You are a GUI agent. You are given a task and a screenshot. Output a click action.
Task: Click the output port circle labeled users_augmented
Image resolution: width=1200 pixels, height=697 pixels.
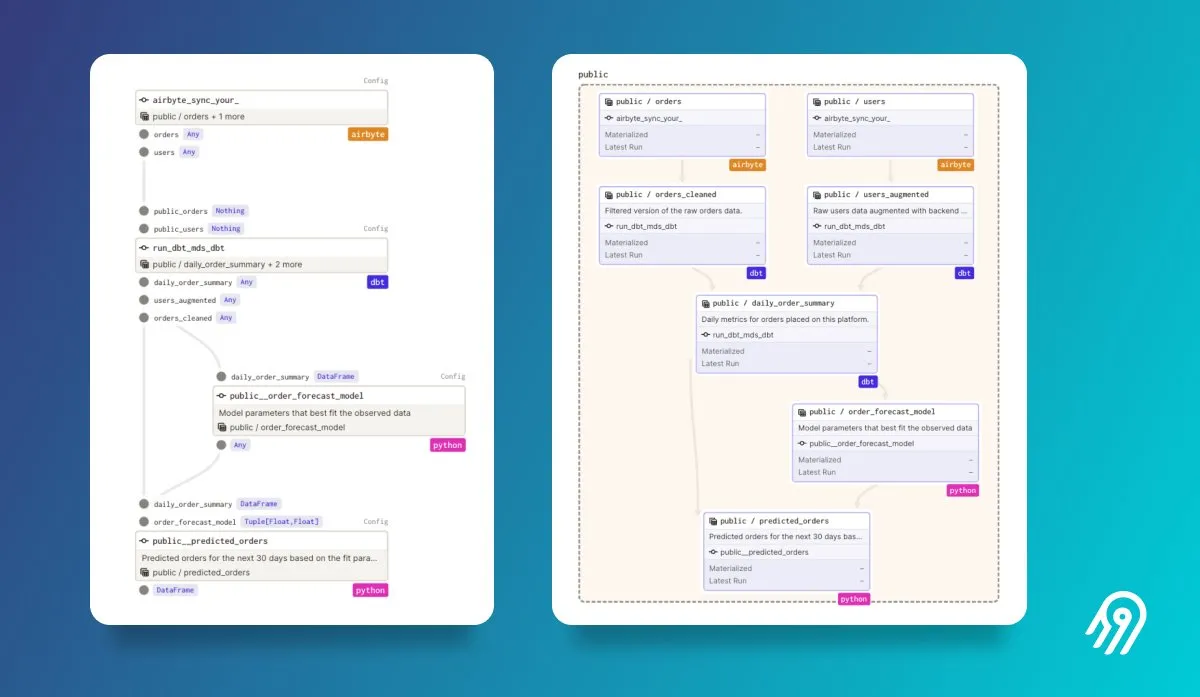pos(144,300)
